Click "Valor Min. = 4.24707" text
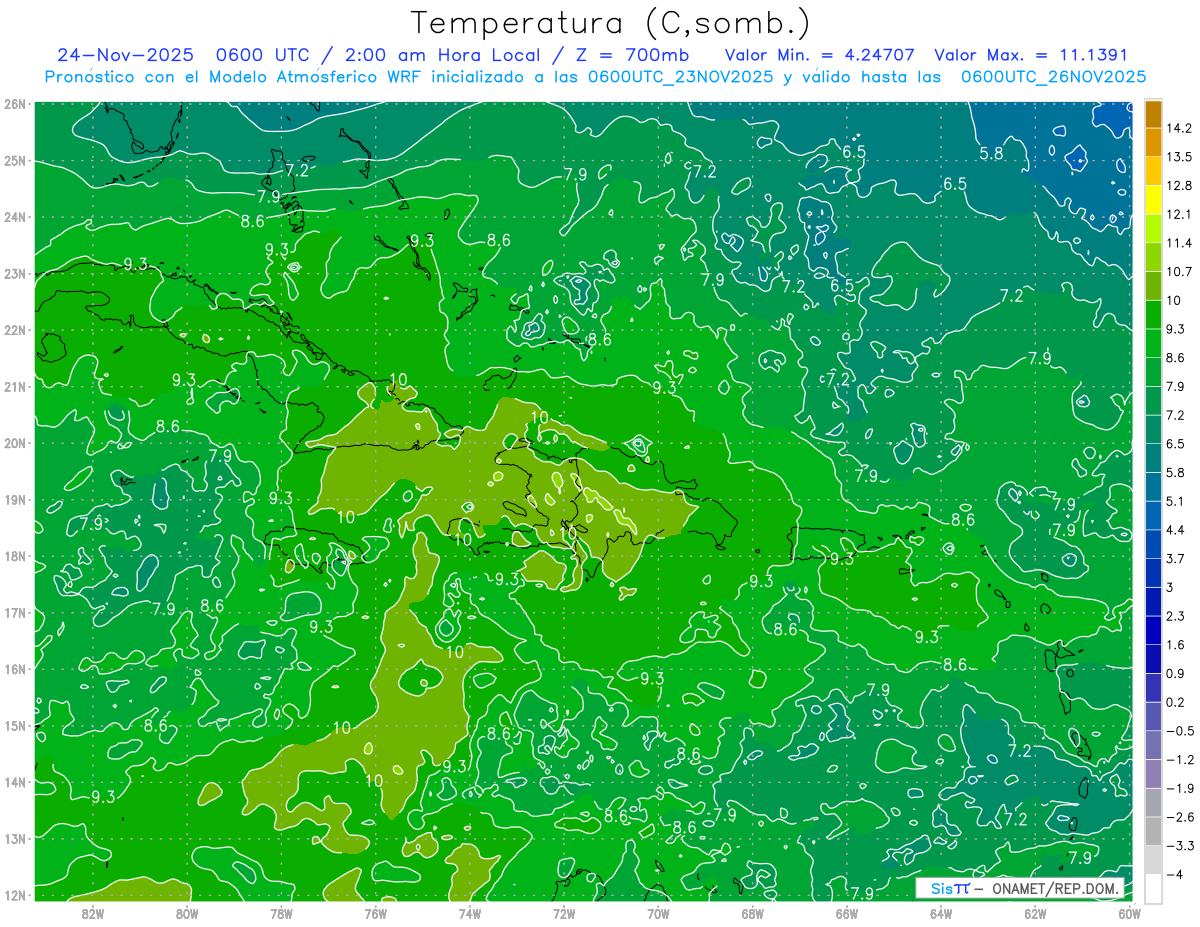 pos(820,55)
